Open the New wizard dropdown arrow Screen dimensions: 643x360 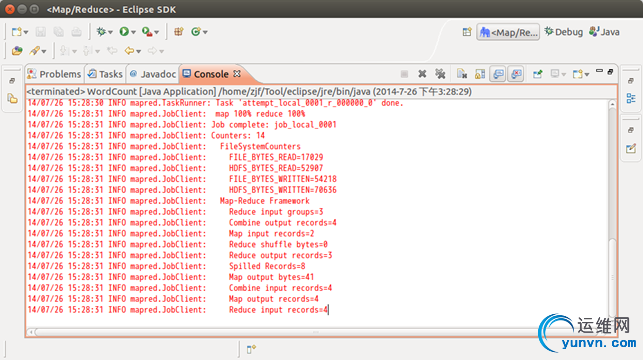click(x=26, y=32)
